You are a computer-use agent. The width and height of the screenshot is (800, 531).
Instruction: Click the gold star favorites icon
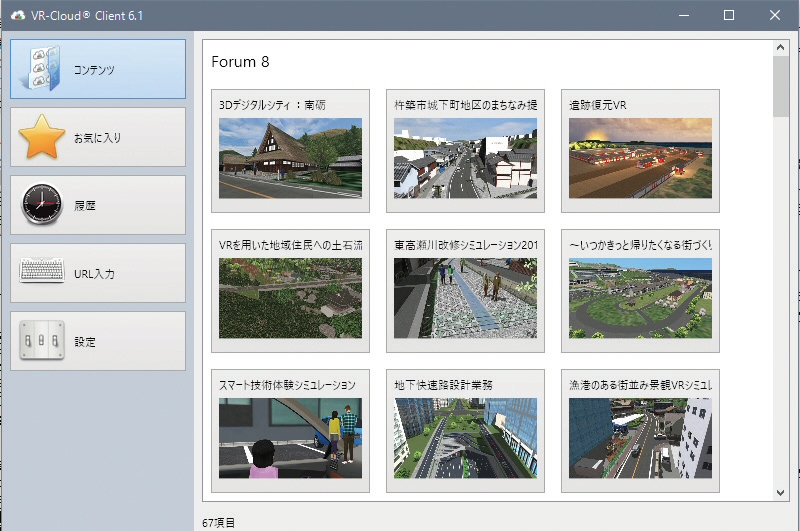pyautogui.click(x=42, y=137)
